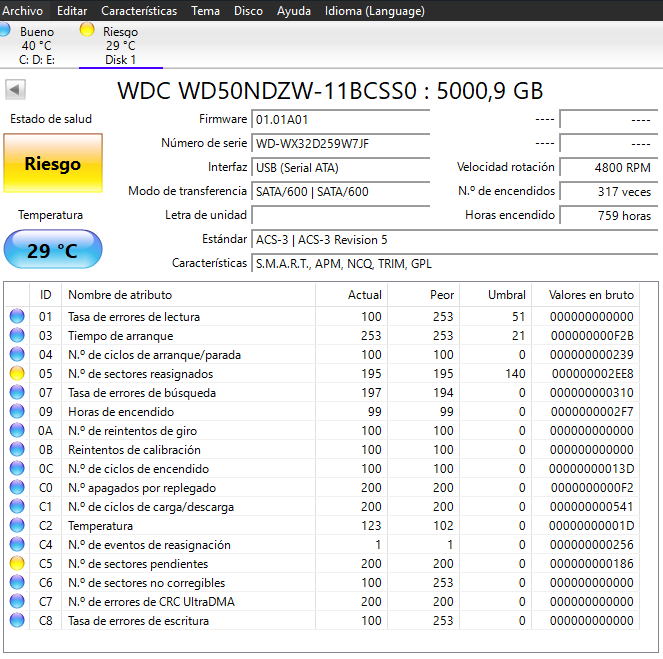Select the Bueno 40 °C disk tab
Viewport: 663px width, 659px height.
(x=37, y=45)
